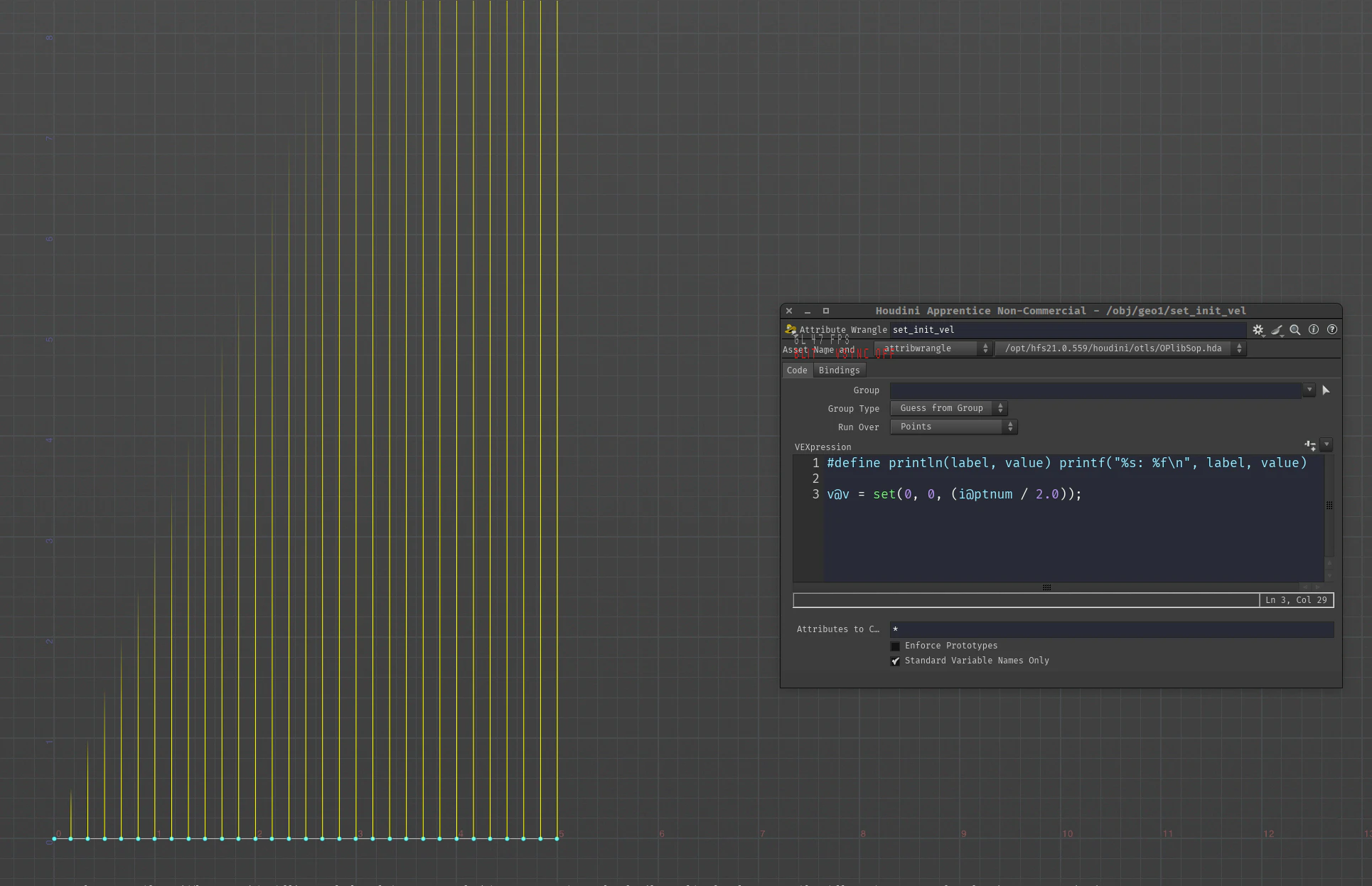Click the Group Type label
The height and width of the screenshot is (886, 1372).
click(853, 409)
